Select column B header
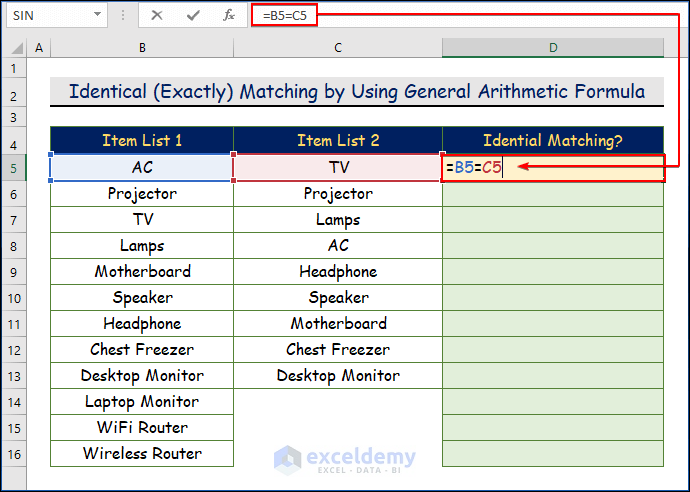 (x=142, y=48)
